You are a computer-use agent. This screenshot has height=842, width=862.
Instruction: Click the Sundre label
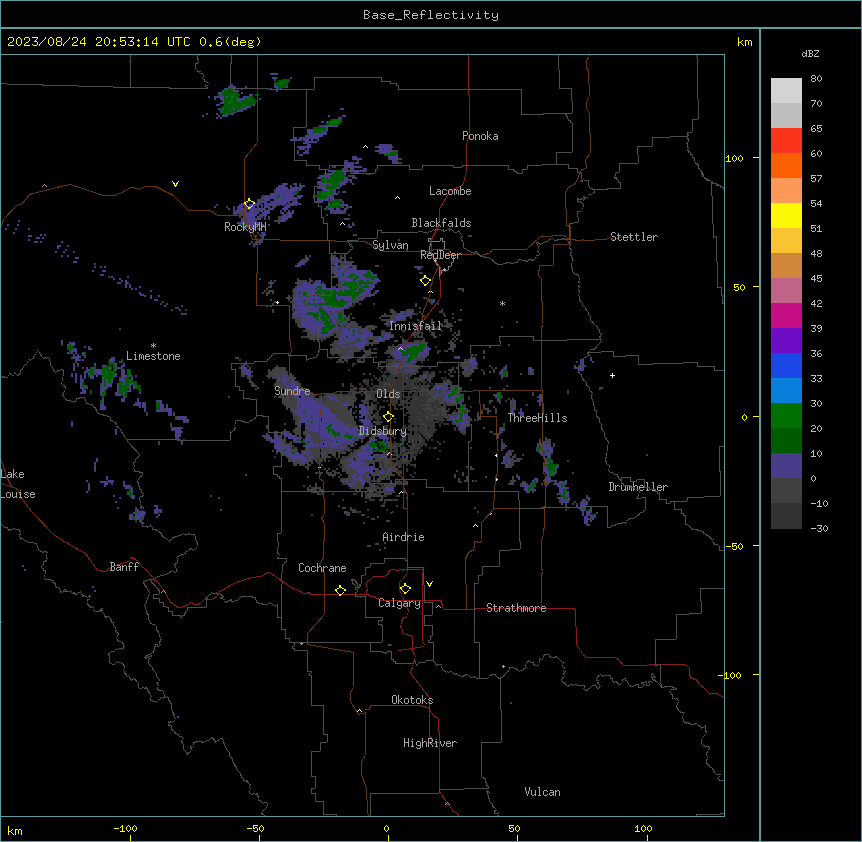[292, 391]
